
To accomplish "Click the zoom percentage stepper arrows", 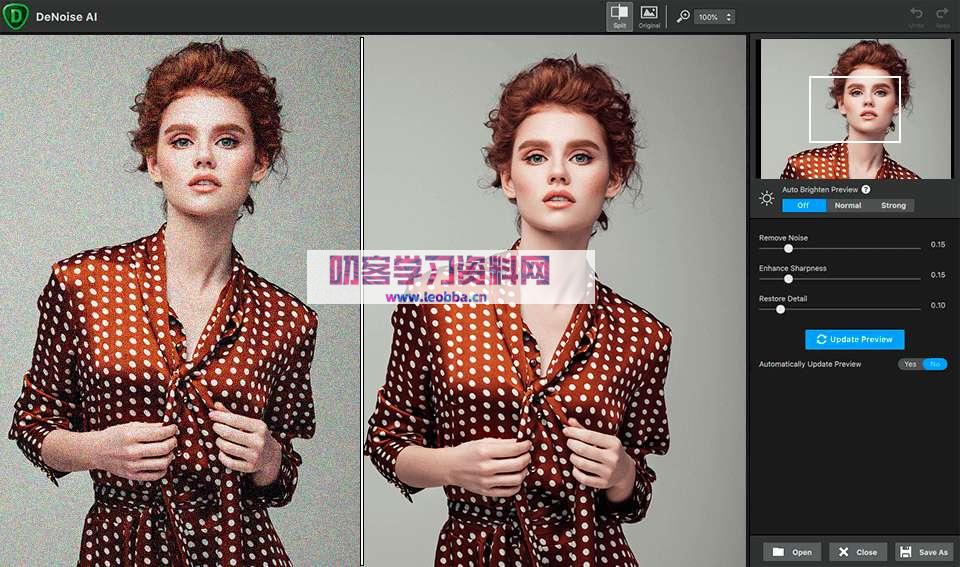I will (x=729, y=17).
